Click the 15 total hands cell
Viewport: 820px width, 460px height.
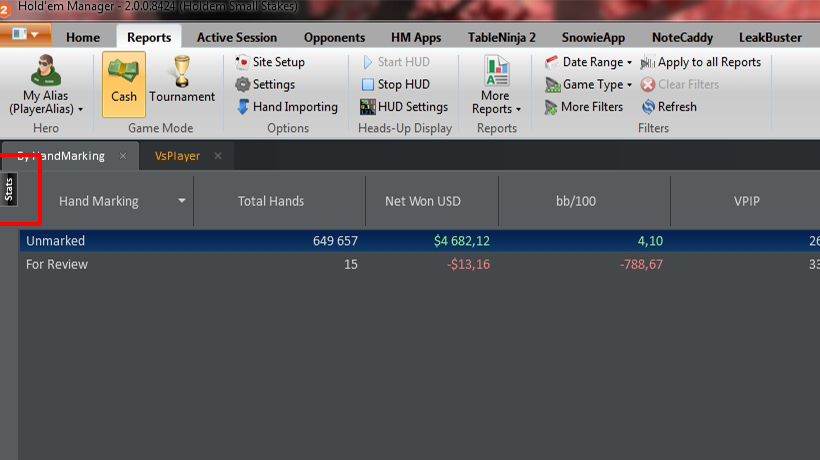351,264
